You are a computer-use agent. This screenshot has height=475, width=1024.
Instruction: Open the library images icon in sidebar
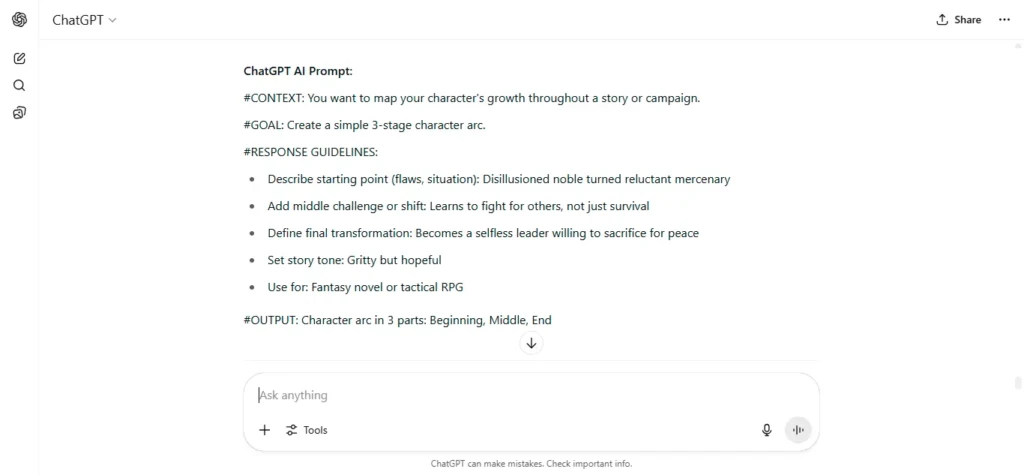coord(20,113)
